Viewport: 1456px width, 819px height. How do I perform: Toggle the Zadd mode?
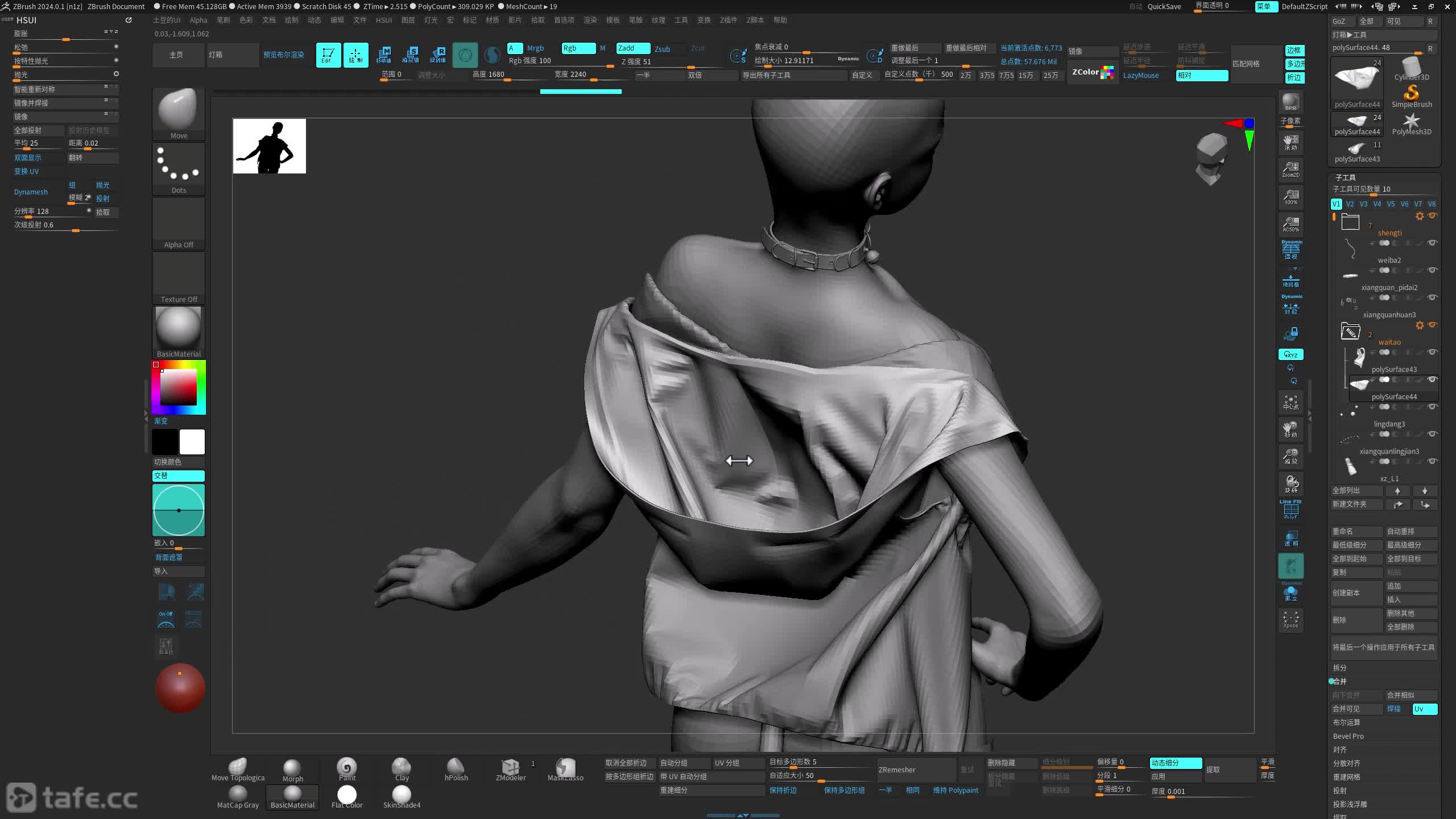[633, 48]
